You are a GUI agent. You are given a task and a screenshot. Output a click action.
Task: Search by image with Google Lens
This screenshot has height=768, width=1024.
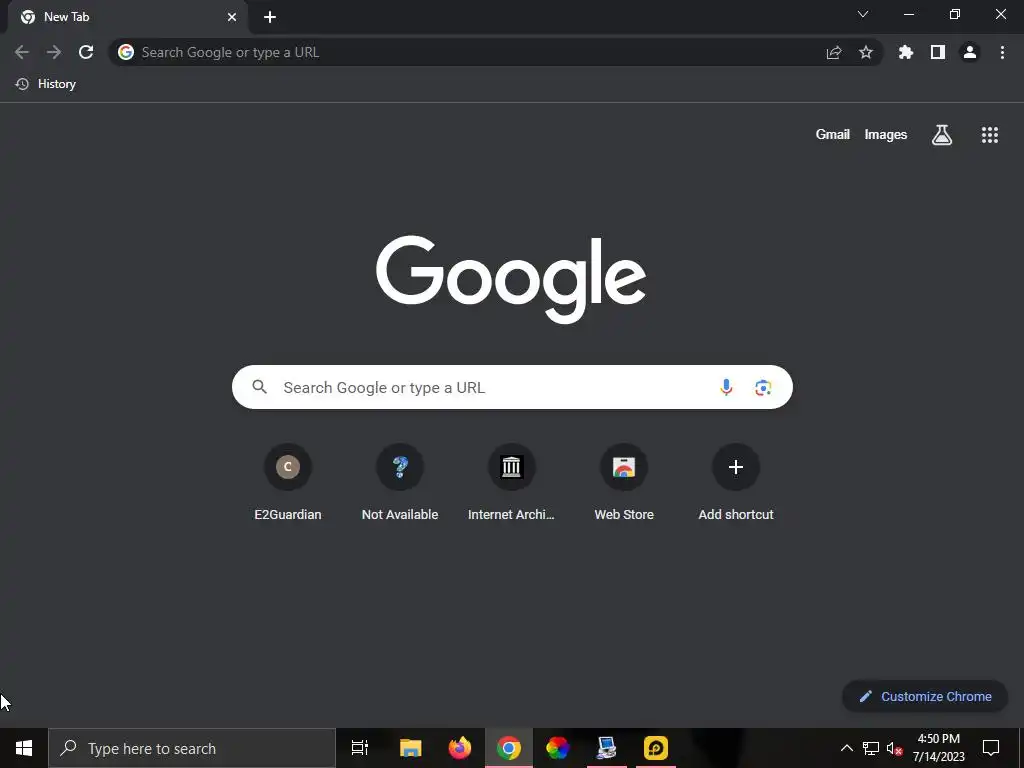click(x=763, y=387)
